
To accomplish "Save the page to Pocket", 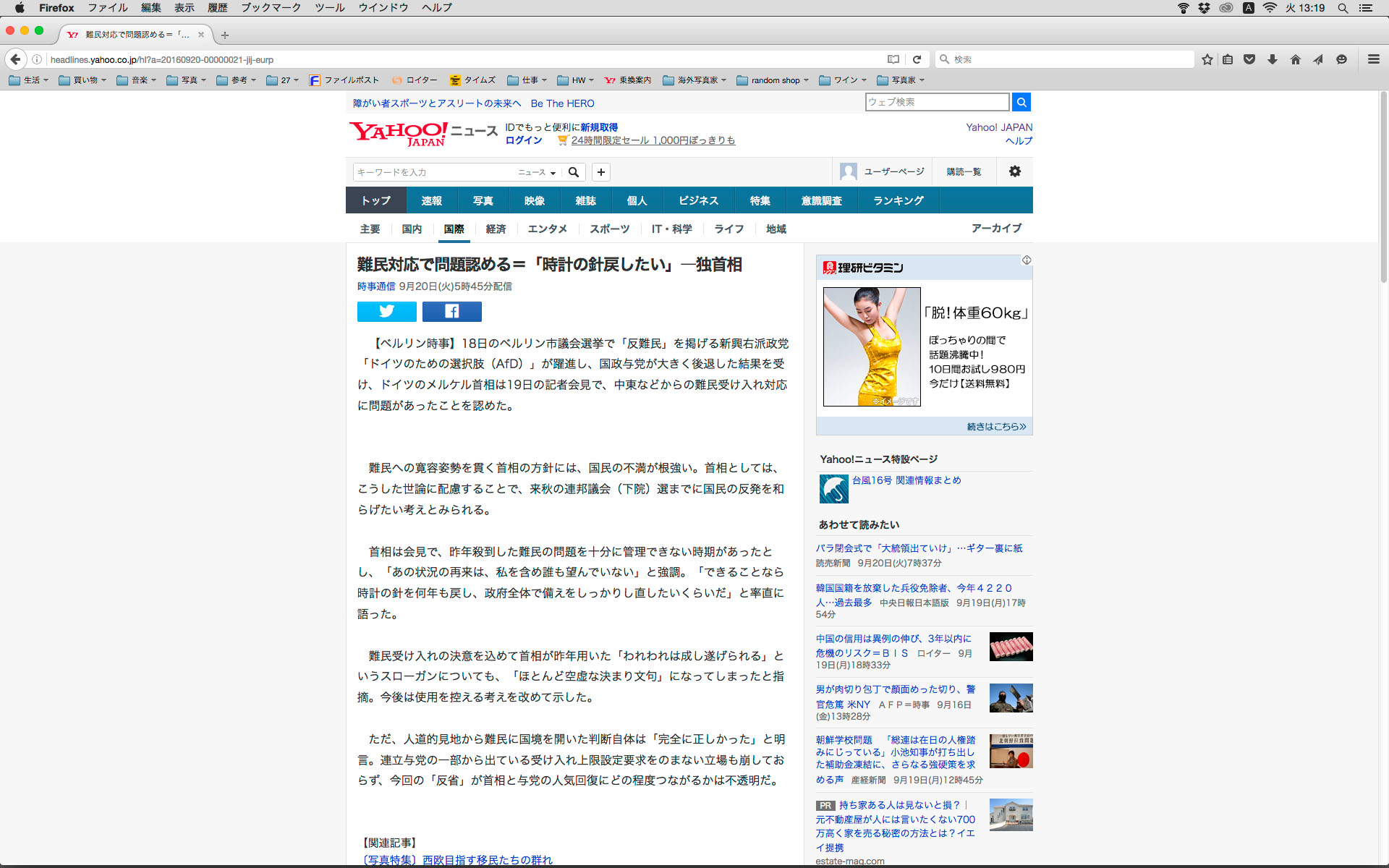I will pyautogui.click(x=1249, y=59).
